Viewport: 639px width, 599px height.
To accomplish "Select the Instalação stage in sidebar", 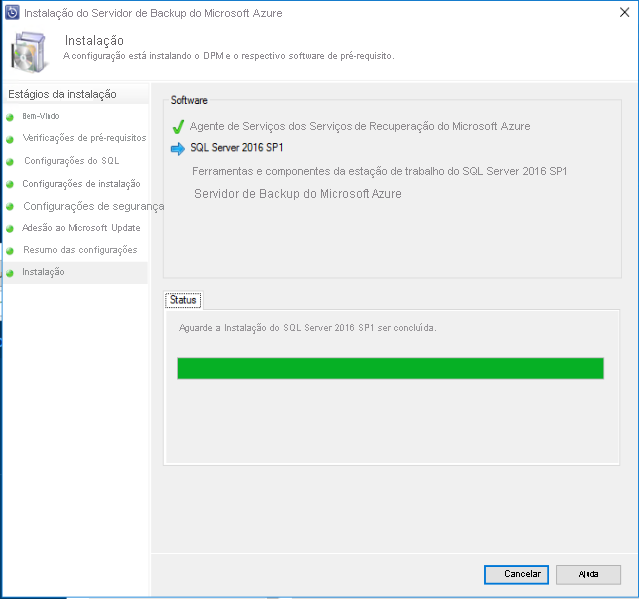I will [x=43, y=272].
